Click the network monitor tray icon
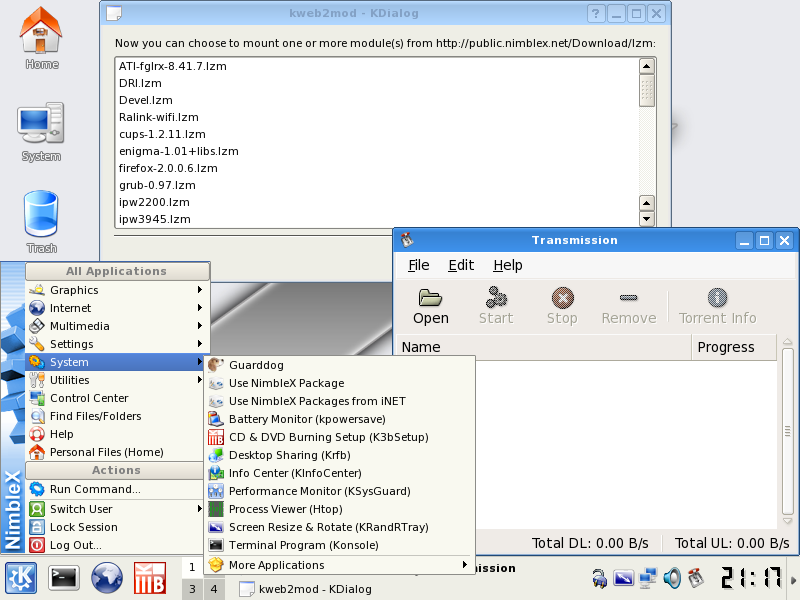The image size is (800, 600). pyautogui.click(x=648, y=578)
